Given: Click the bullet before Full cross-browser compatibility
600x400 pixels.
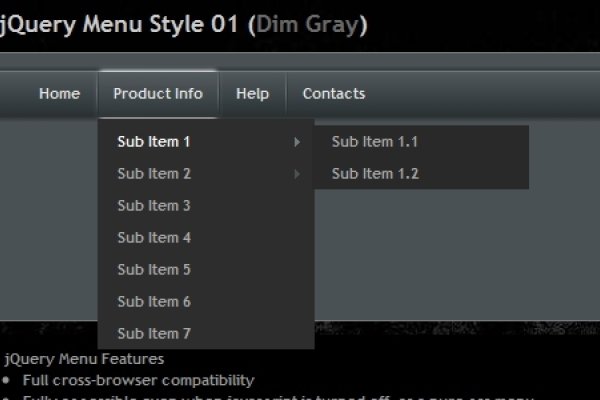Looking at the screenshot, I should click(x=7, y=381).
